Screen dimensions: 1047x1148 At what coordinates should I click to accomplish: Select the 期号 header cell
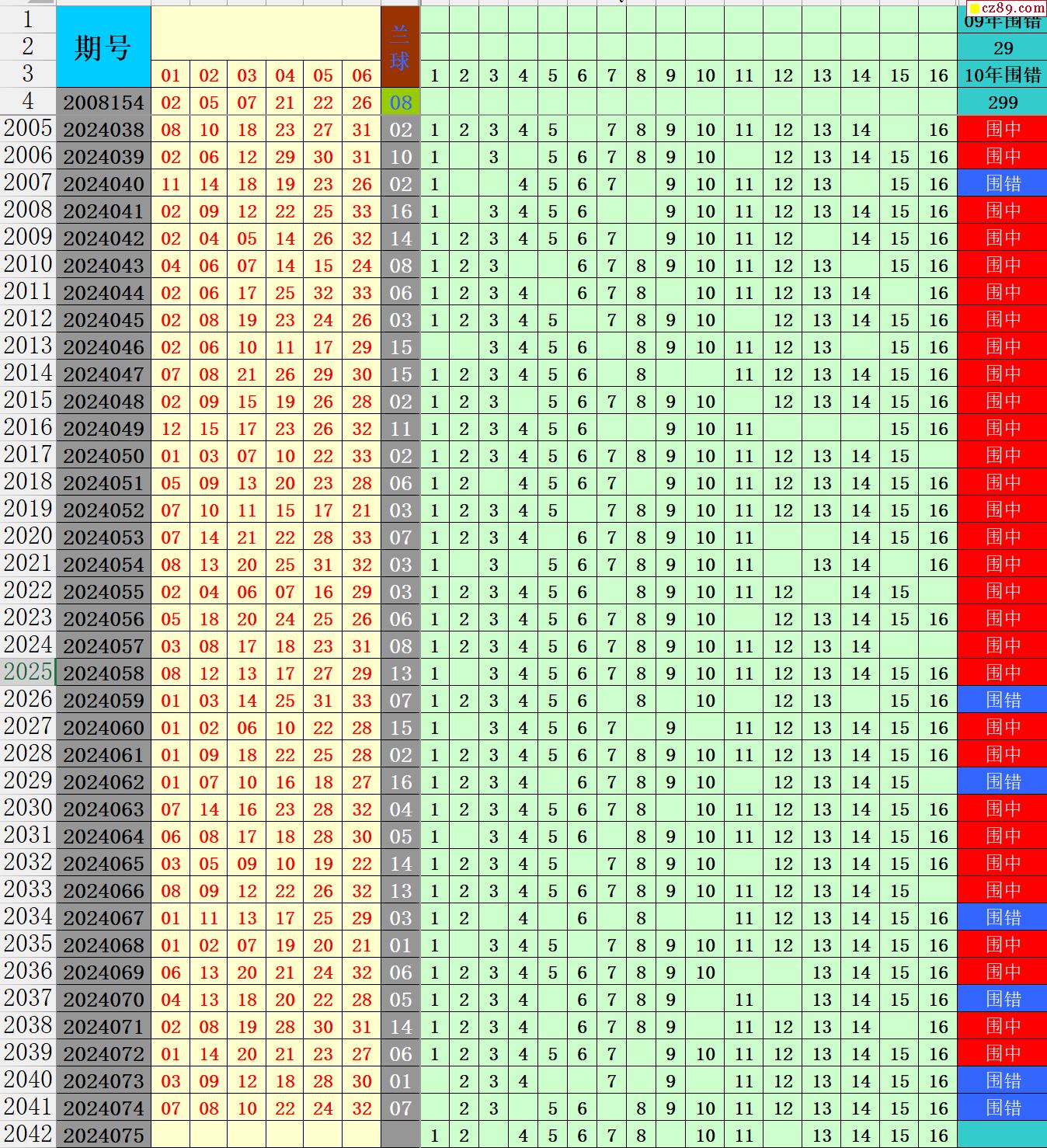coord(103,47)
